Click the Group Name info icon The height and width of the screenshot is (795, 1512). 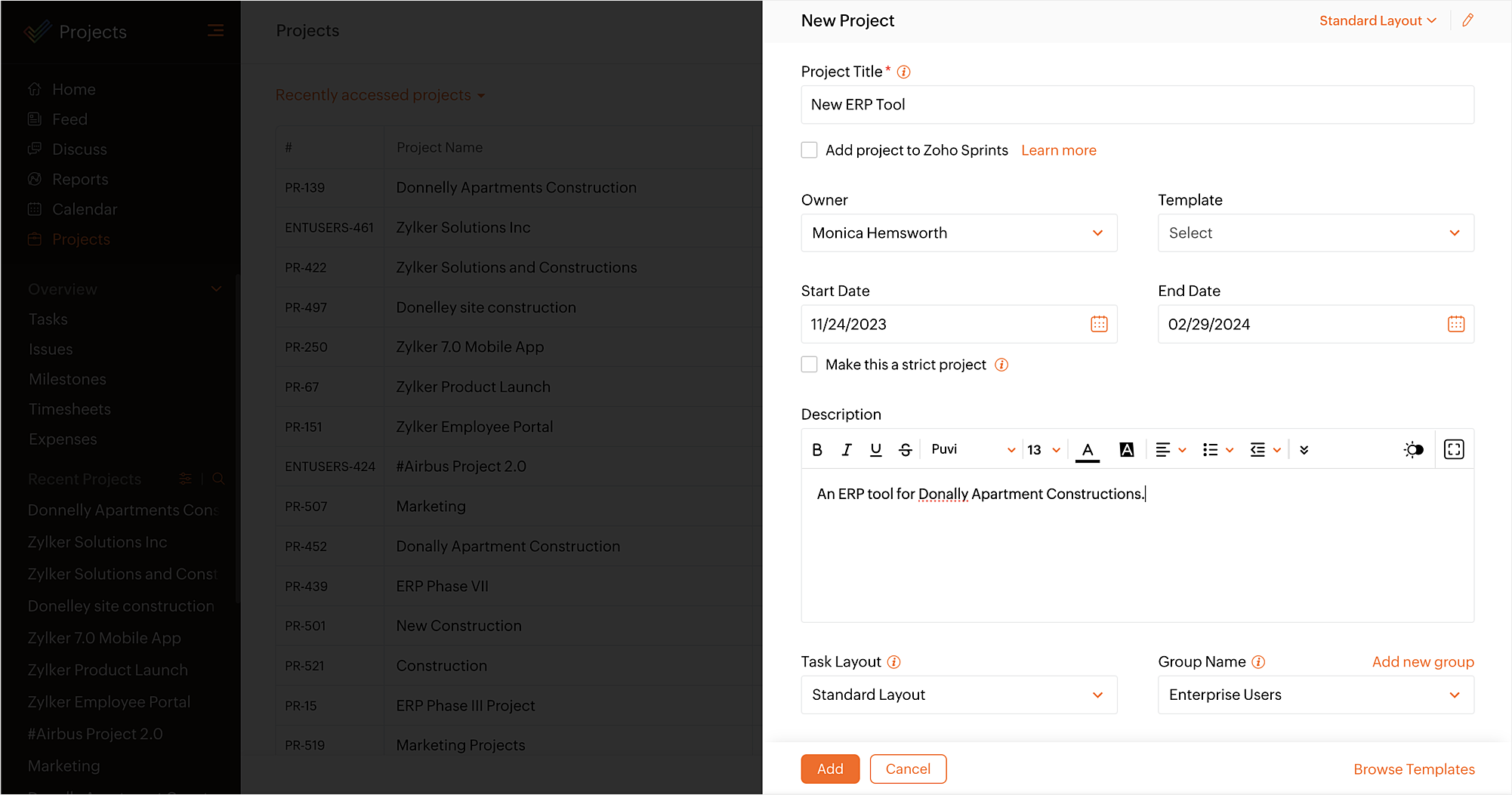[1258, 662]
